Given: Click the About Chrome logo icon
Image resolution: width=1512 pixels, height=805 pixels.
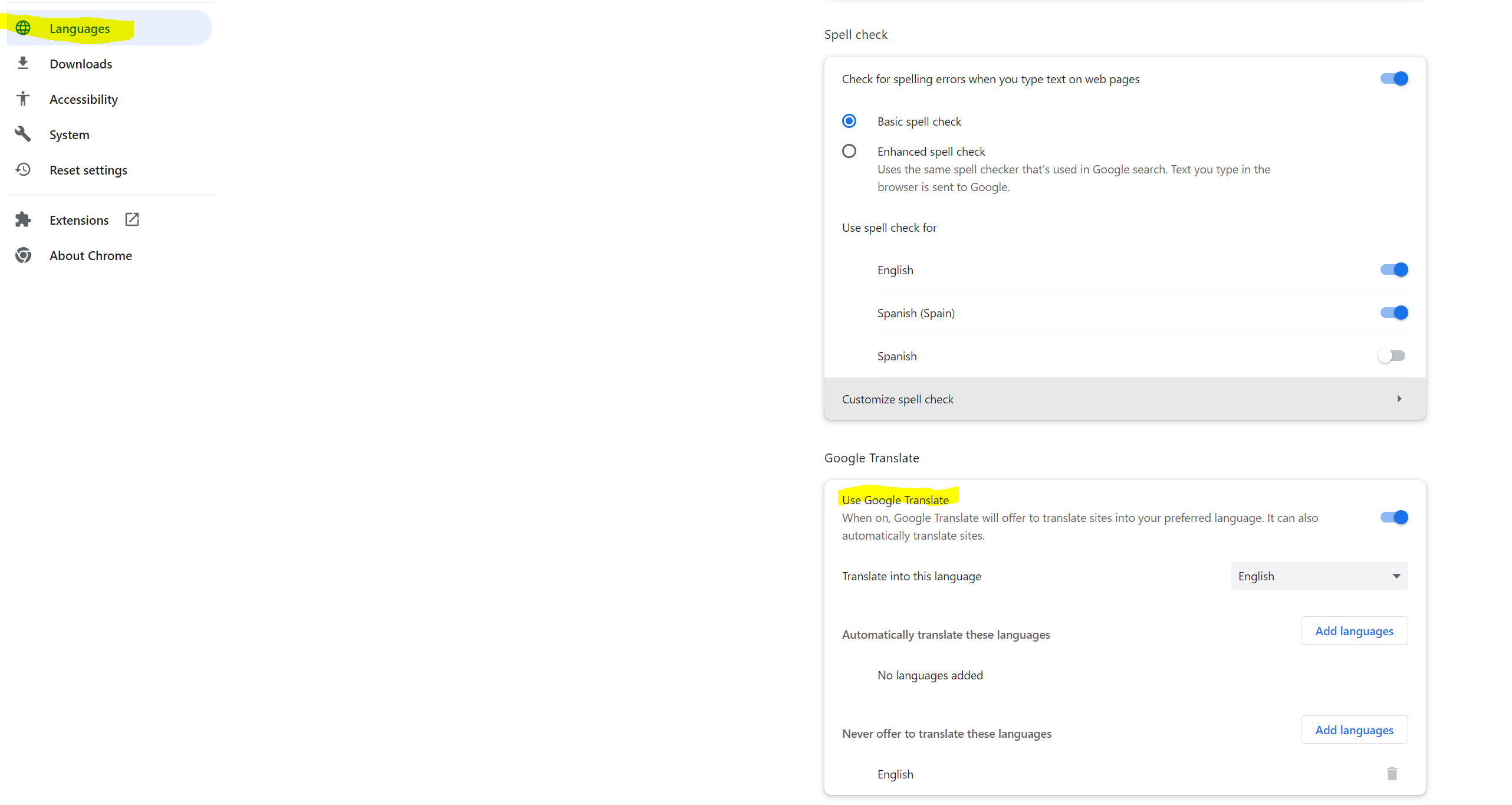Looking at the screenshot, I should pos(23,255).
